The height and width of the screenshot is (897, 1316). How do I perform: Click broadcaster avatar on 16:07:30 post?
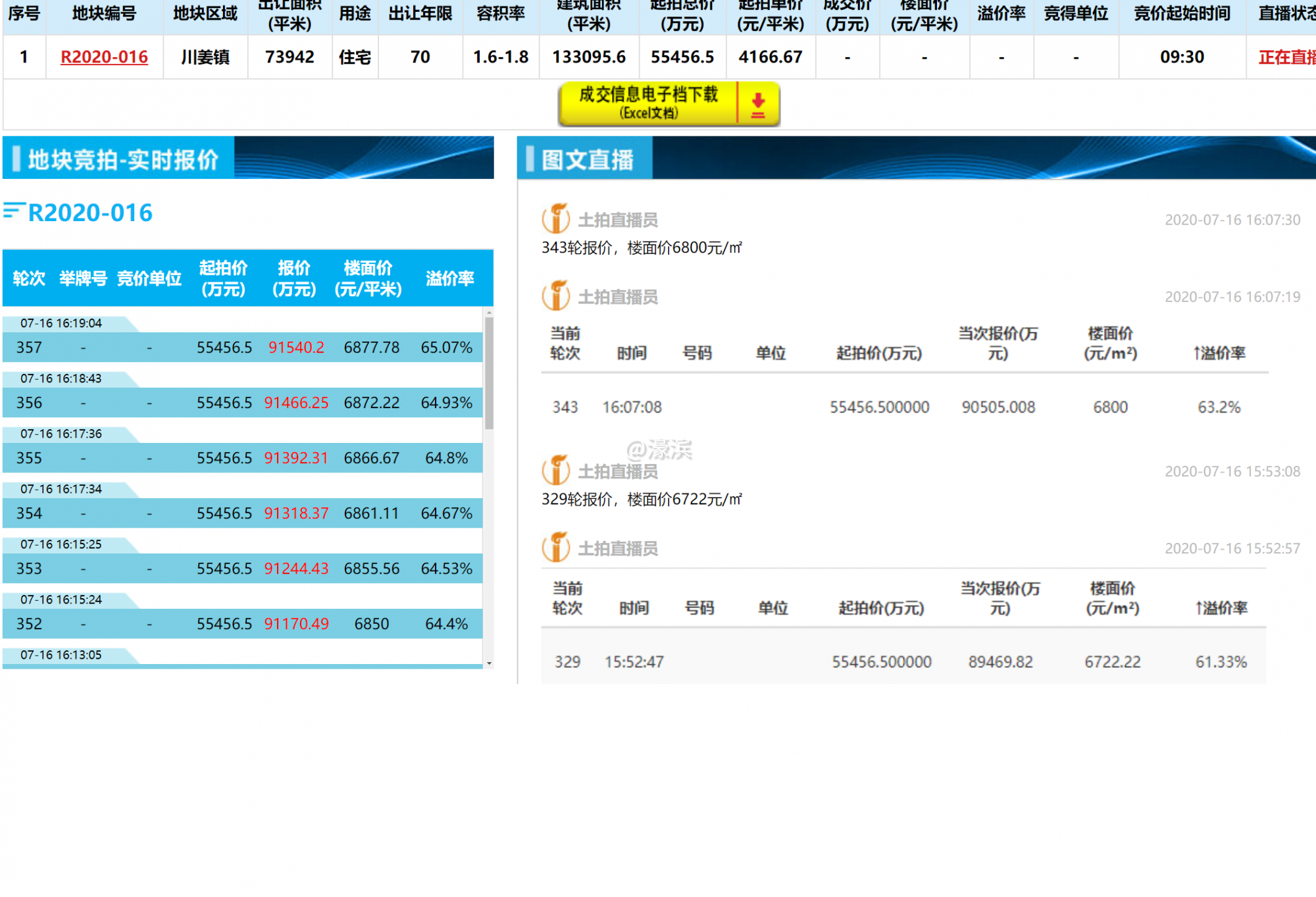coord(556,218)
